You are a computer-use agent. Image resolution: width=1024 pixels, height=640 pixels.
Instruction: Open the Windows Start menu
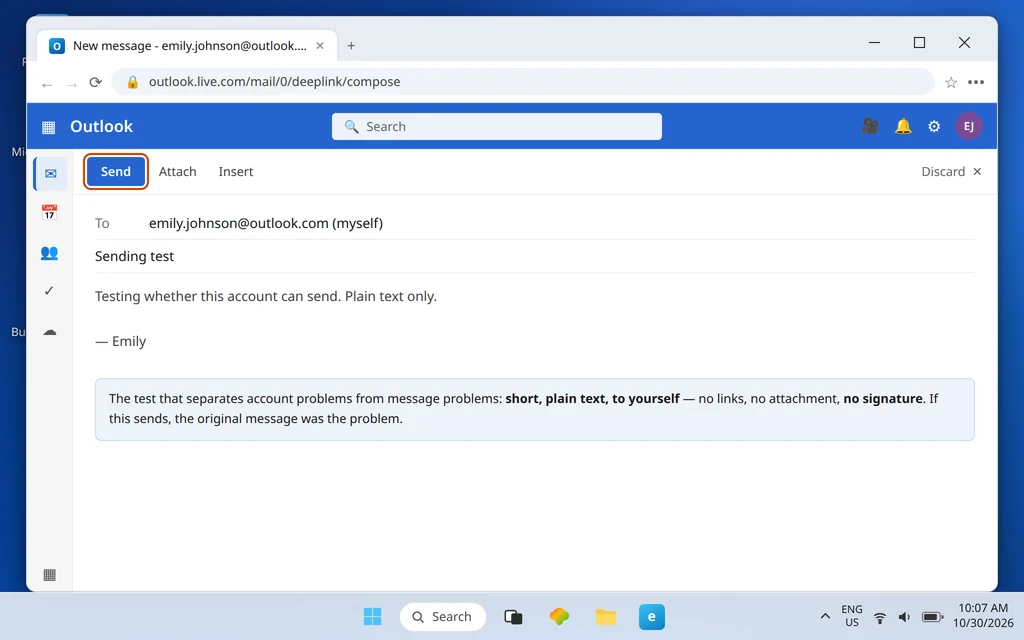click(x=372, y=616)
